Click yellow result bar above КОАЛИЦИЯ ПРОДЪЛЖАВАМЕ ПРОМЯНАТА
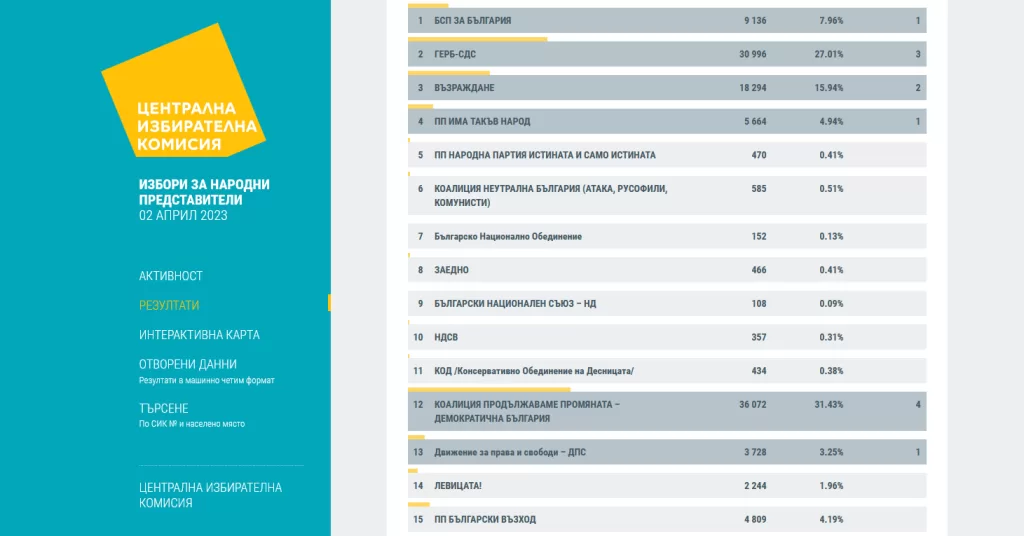Image resolution: width=1024 pixels, height=536 pixels. [x=489, y=389]
